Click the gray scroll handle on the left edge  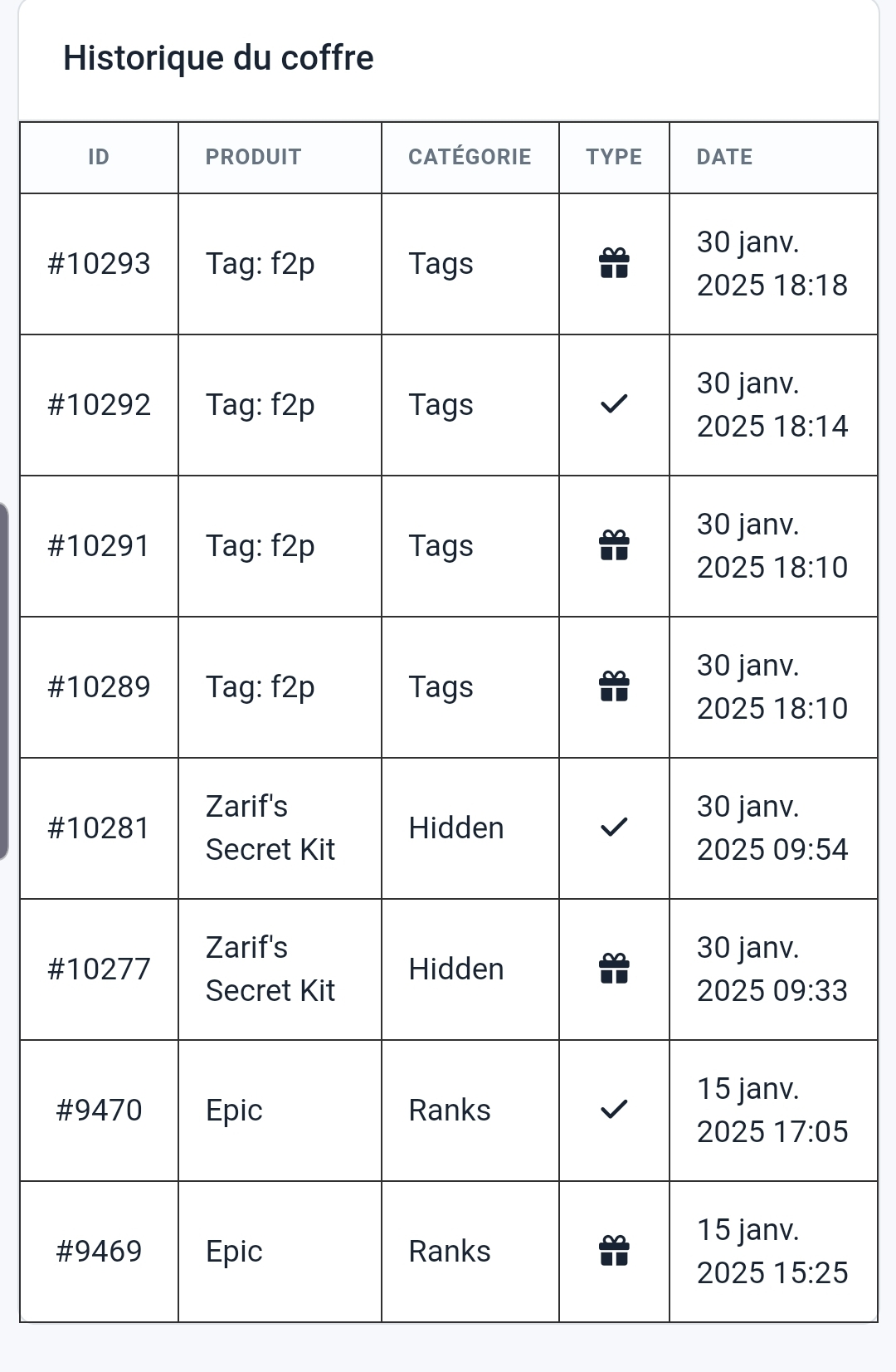tap(4, 681)
